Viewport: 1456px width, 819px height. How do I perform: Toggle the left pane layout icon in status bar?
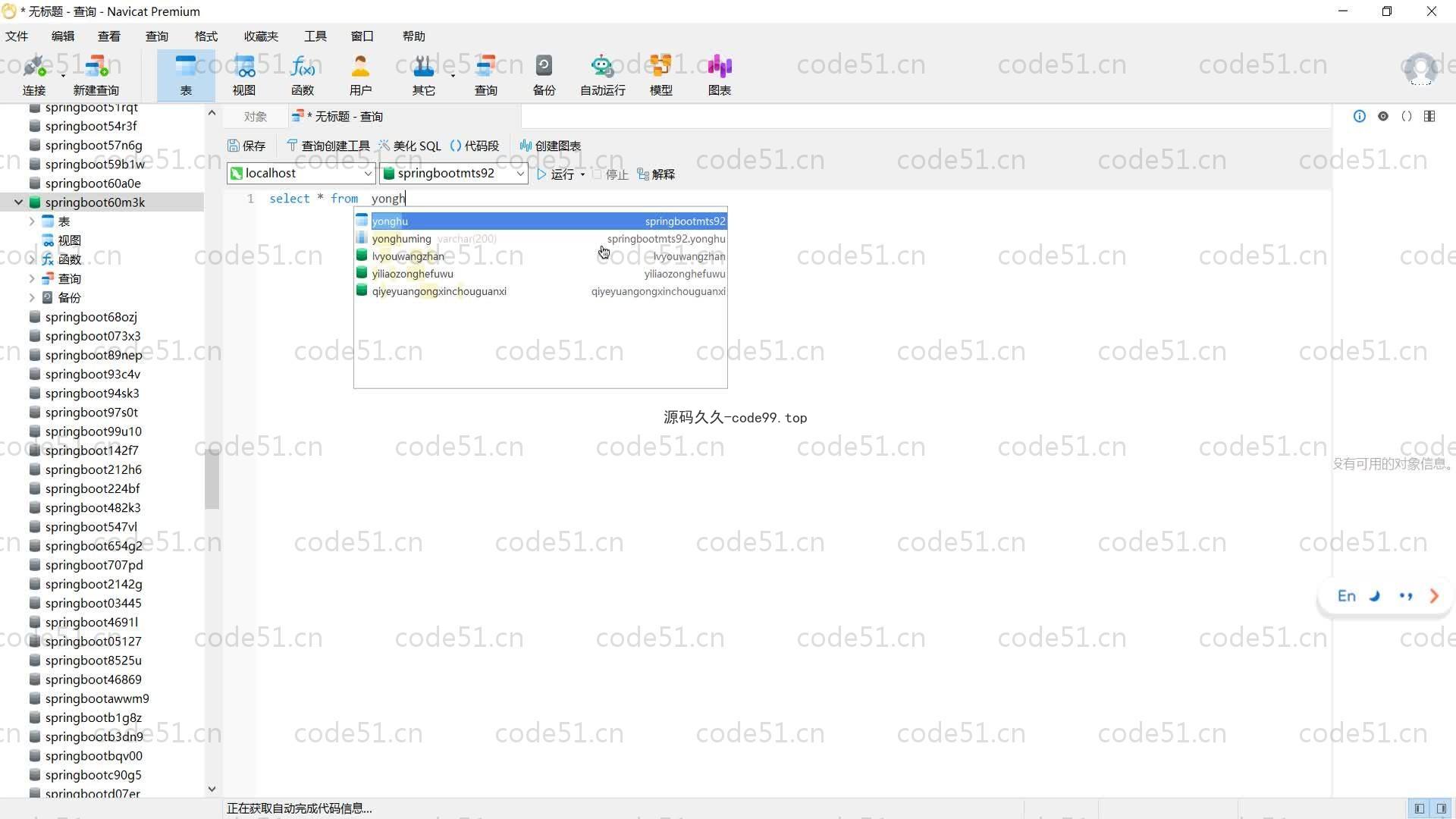click(1419, 808)
